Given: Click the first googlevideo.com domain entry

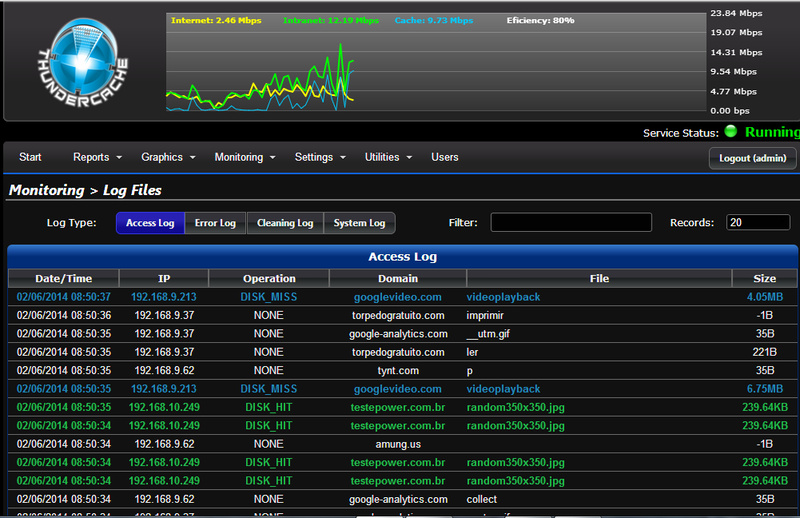Looking at the screenshot, I should [397, 297].
